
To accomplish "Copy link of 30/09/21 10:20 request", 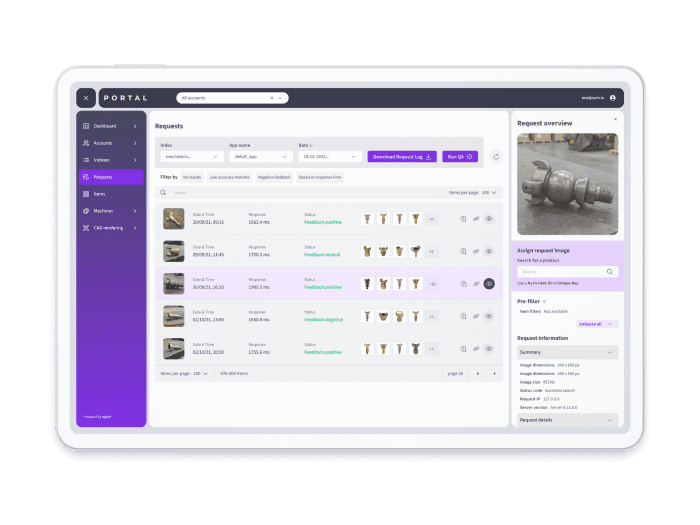I will (x=476, y=284).
